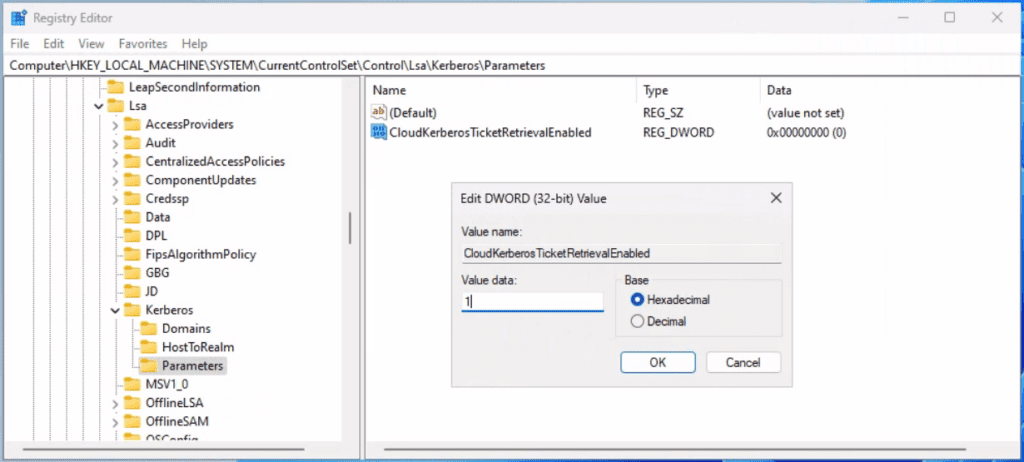The height and width of the screenshot is (462, 1024).
Task: Click Cancel in Edit DWORD dialog
Action: click(x=743, y=362)
